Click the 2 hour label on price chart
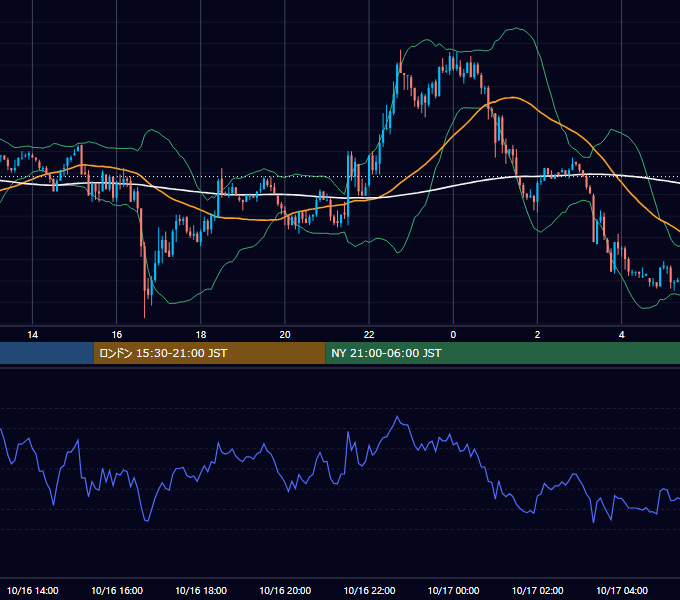This screenshot has width=680, height=600. (x=537, y=335)
